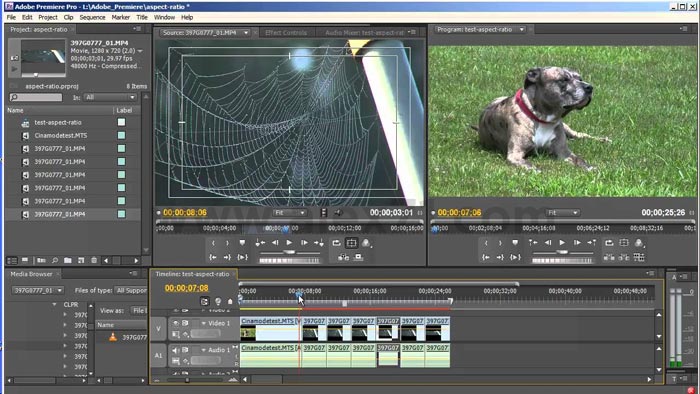
Task: Click Extract button in Program monitor
Action: click(624, 257)
